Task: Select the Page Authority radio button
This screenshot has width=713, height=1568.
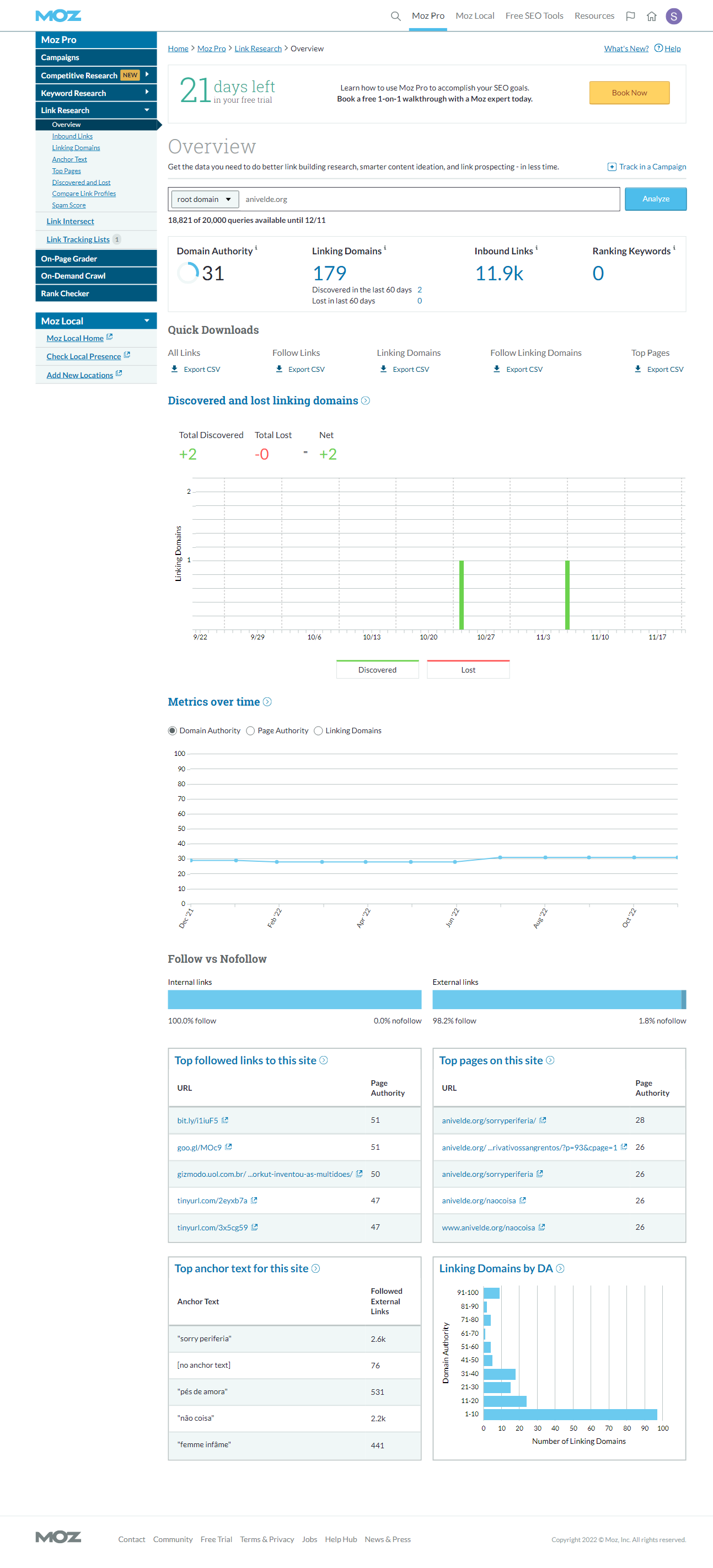Action: (x=250, y=730)
